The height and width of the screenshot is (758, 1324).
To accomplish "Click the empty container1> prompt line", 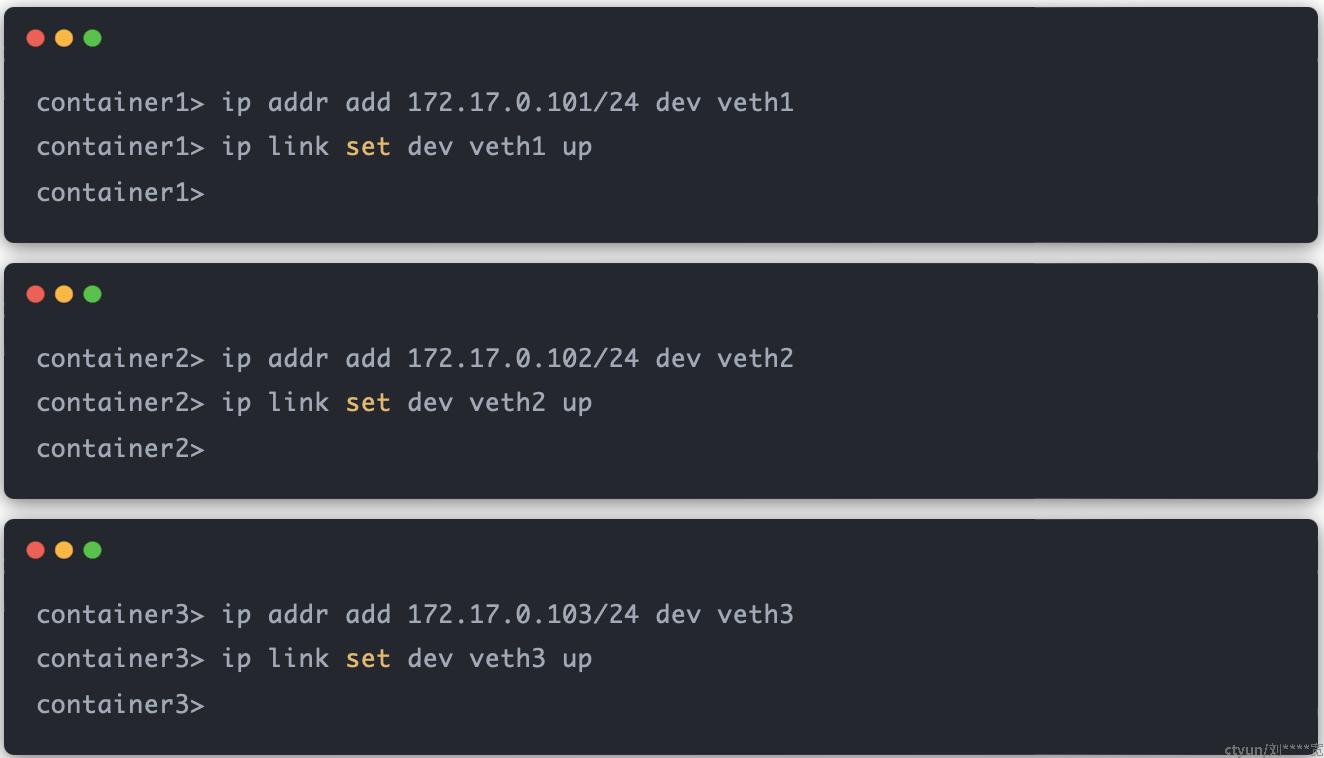I will click(120, 192).
